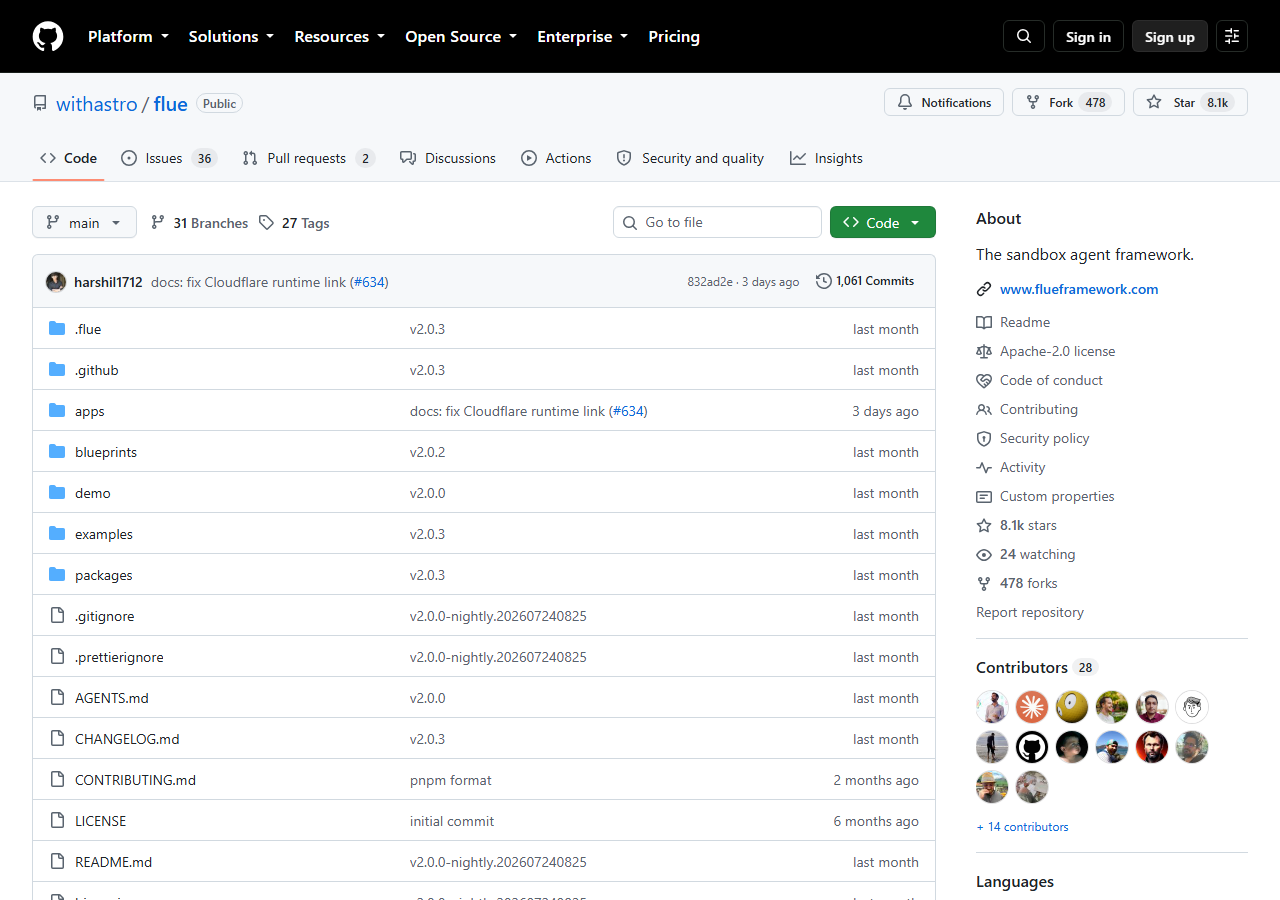Viewport: 1280px width, 900px height.
Task: Open the README.md file
Action: [x=114, y=862]
